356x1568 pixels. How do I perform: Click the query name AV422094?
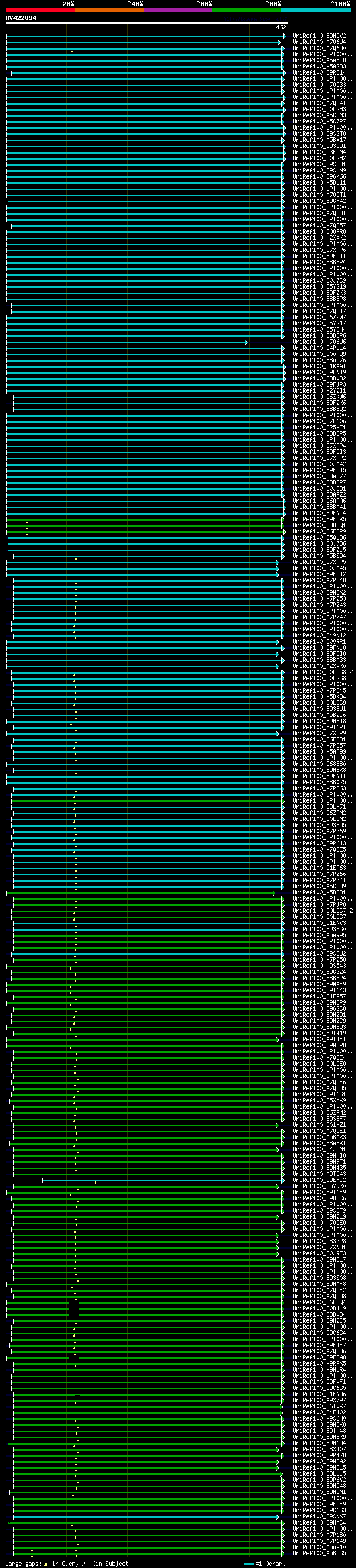[x=21, y=18]
